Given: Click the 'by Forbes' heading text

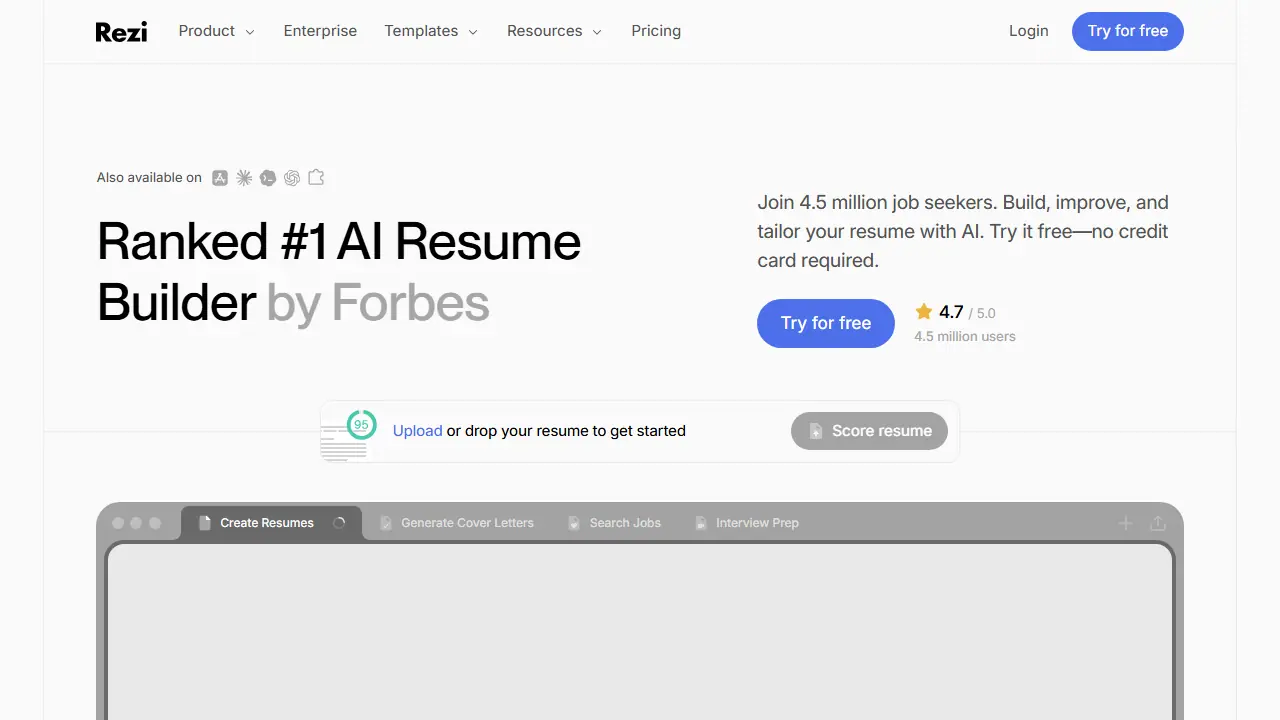Looking at the screenshot, I should click(x=378, y=302).
